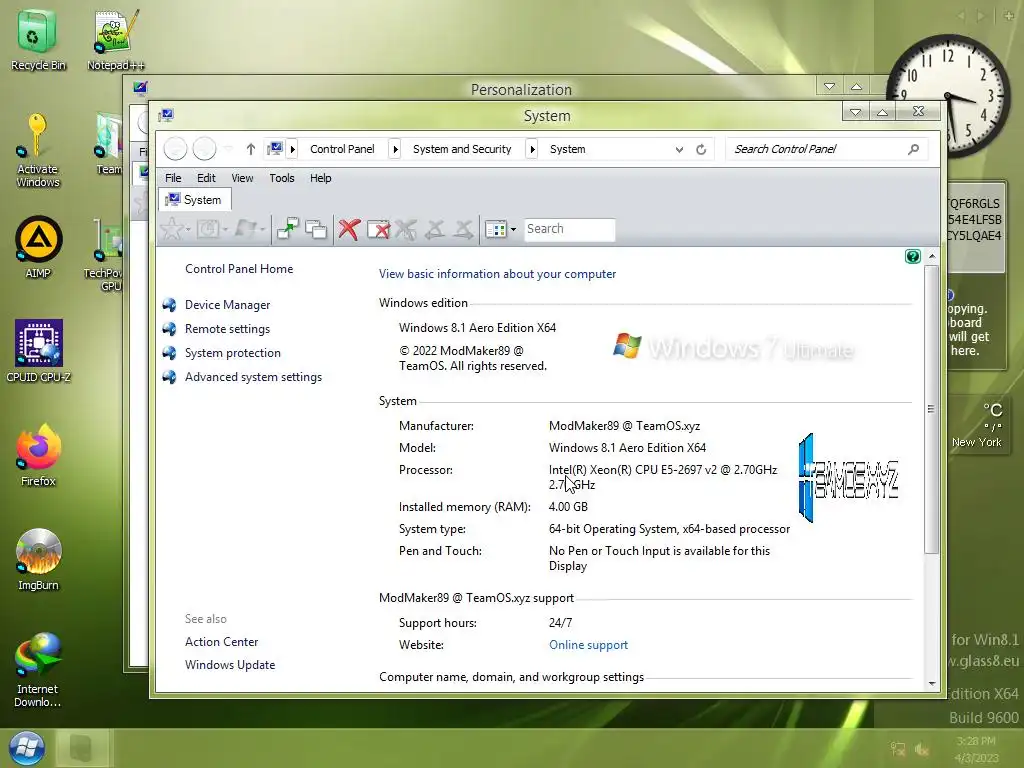Go up one level with the up arrow
The width and height of the screenshot is (1024, 768).
point(250,150)
